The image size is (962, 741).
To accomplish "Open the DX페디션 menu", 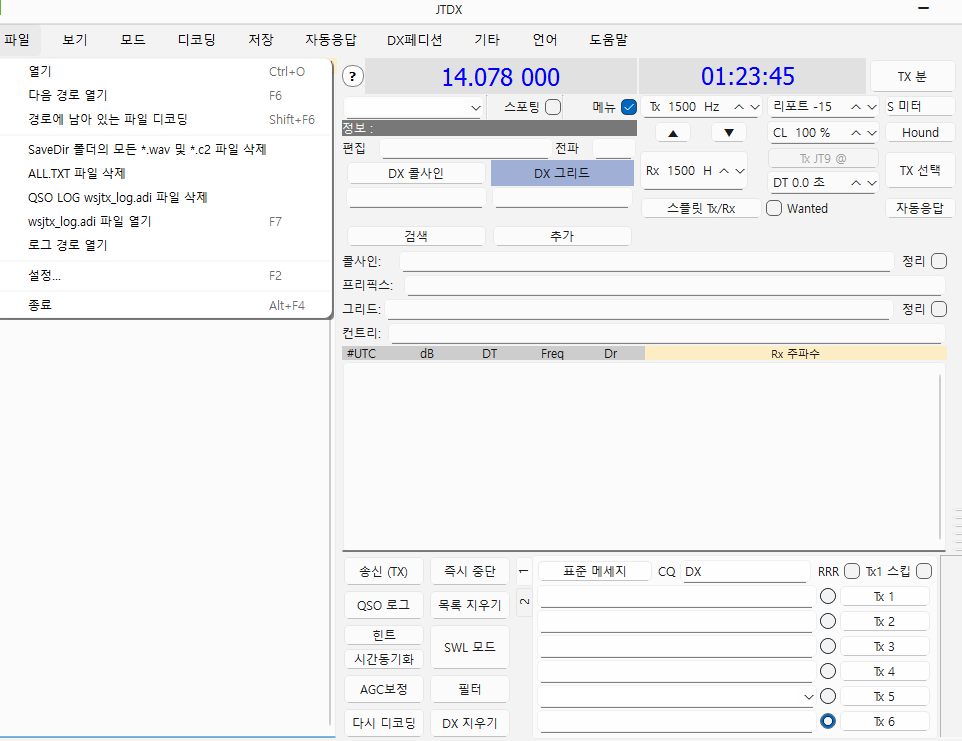I will point(415,40).
